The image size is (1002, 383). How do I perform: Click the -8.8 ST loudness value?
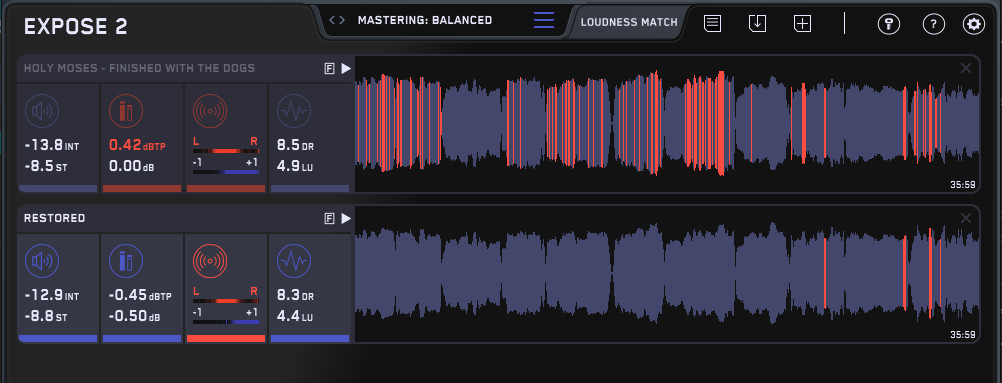(49, 317)
